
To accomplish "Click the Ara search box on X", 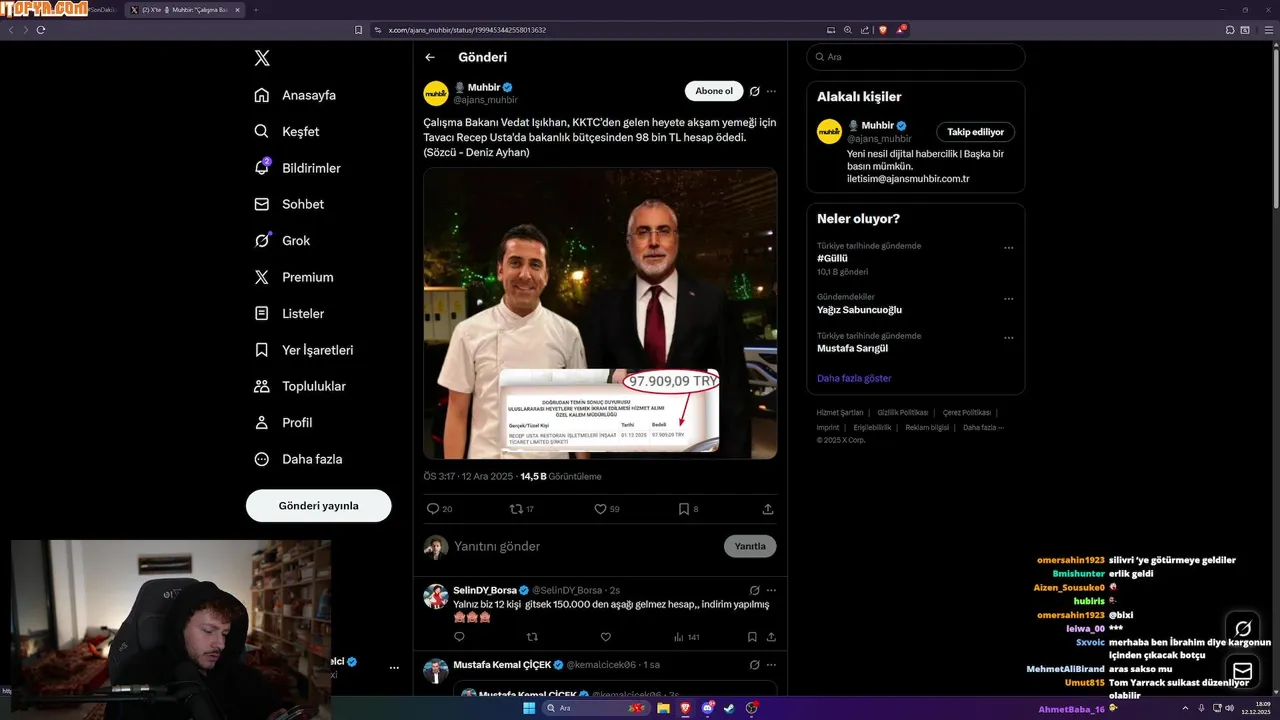I will (x=916, y=57).
